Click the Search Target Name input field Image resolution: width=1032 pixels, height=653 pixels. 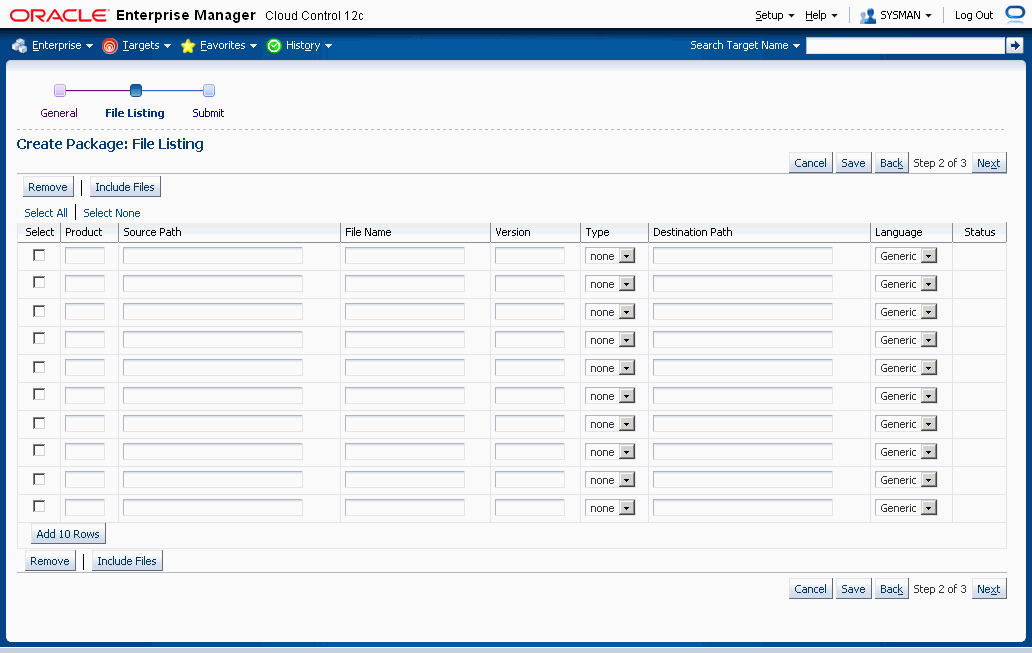[905, 45]
